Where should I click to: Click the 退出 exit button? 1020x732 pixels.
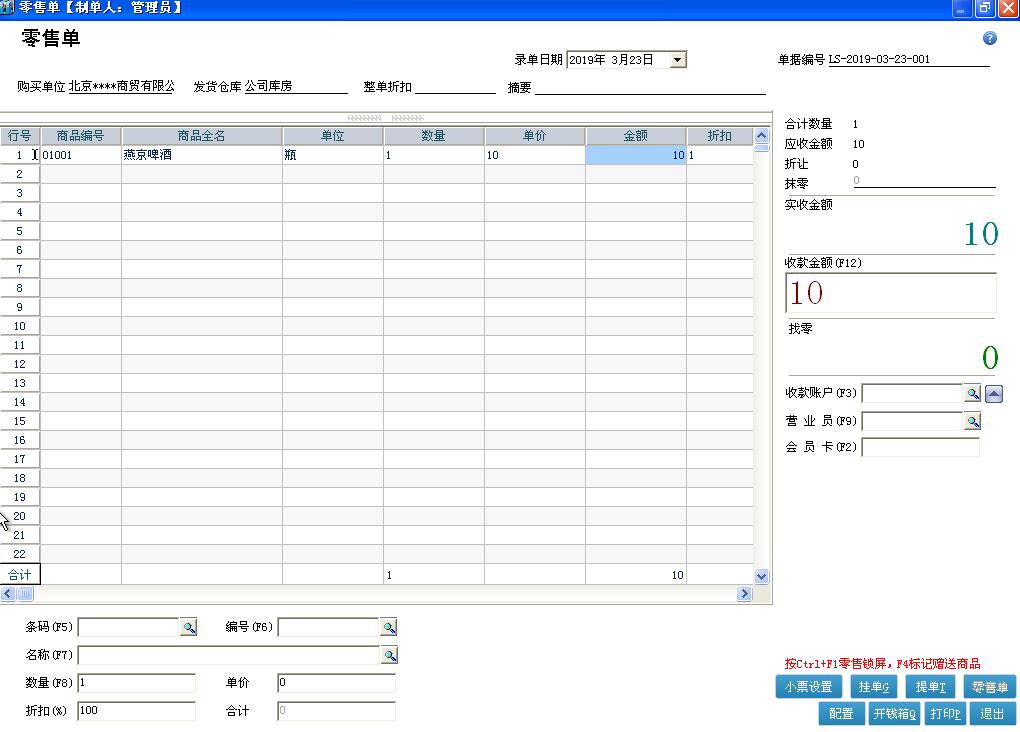click(993, 714)
